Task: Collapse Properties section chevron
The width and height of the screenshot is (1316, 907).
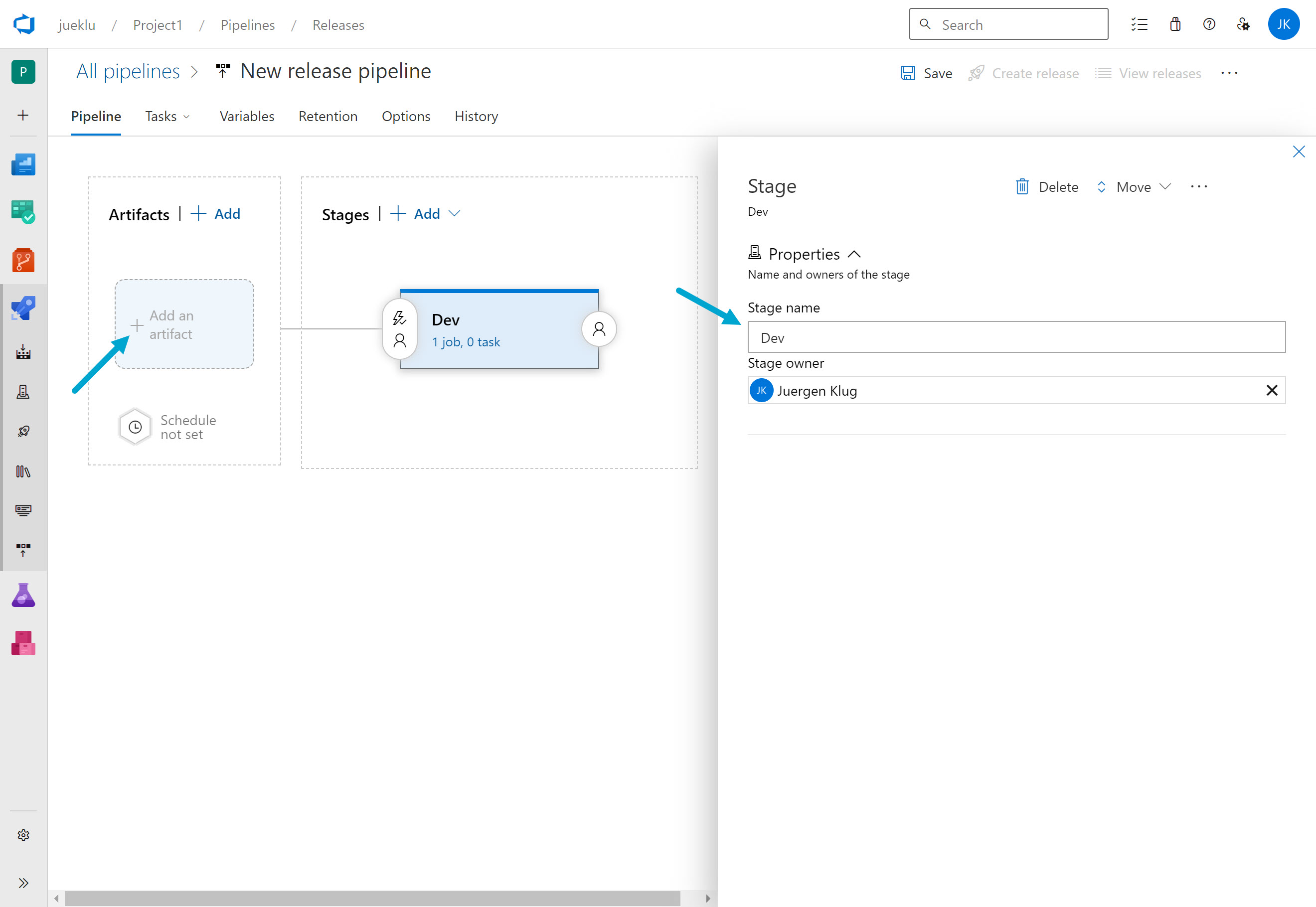Action: coord(854,254)
